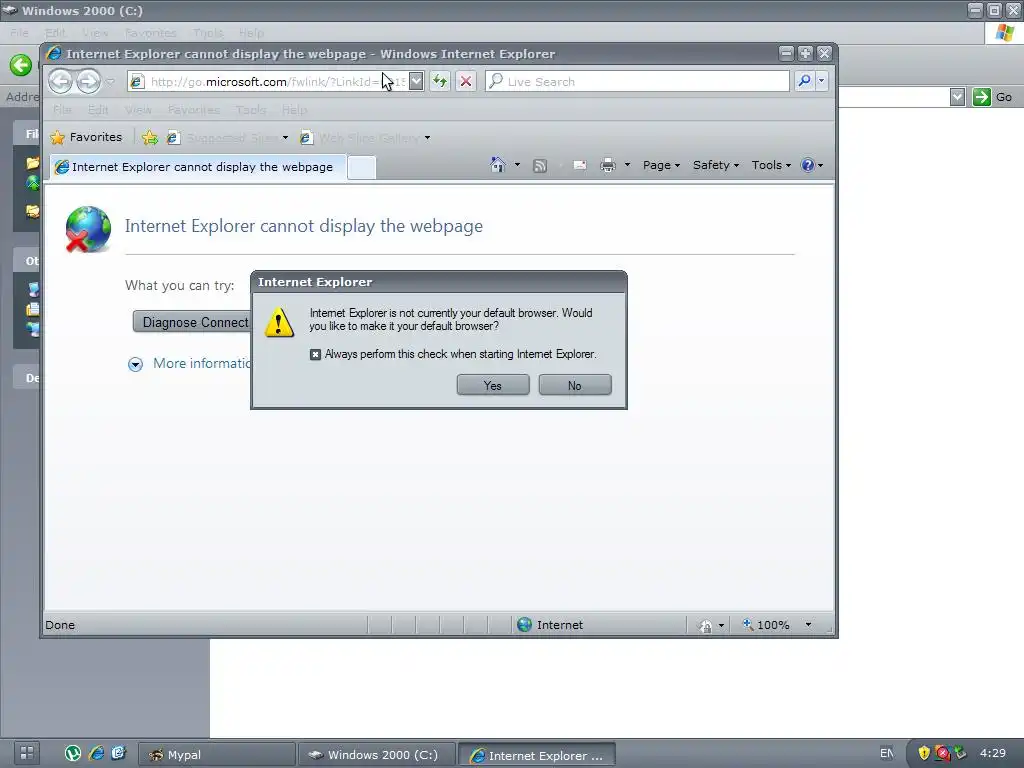This screenshot has width=1024, height=768.
Task: Open the Favorites star button
Action: (x=86, y=137)
